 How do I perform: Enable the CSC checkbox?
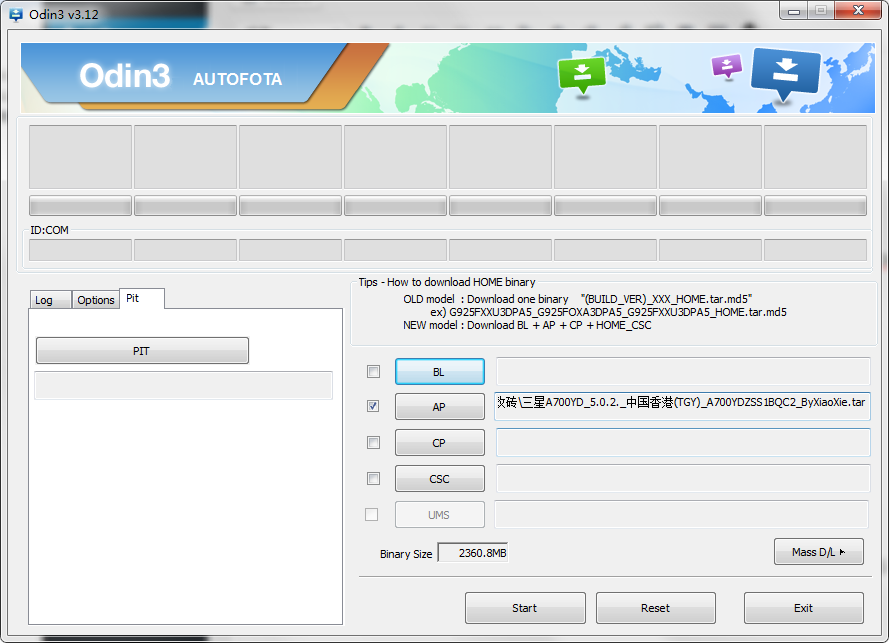pyautogui.click(x=373, y=479)
